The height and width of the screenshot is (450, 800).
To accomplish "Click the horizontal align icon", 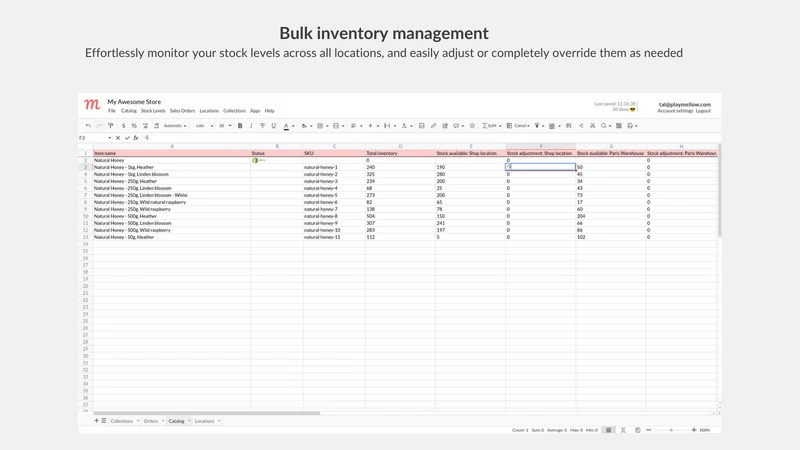I will tap(353, 126).
